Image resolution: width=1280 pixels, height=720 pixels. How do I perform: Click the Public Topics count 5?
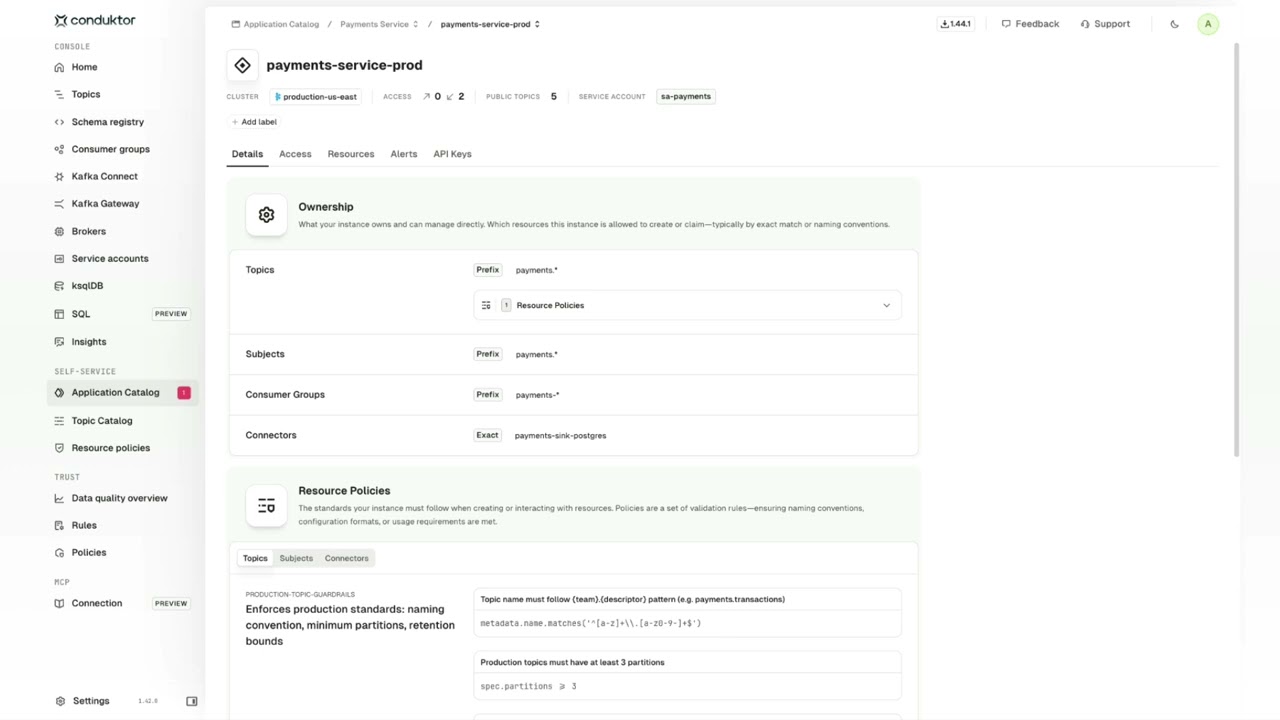click(x=553, y=97)
